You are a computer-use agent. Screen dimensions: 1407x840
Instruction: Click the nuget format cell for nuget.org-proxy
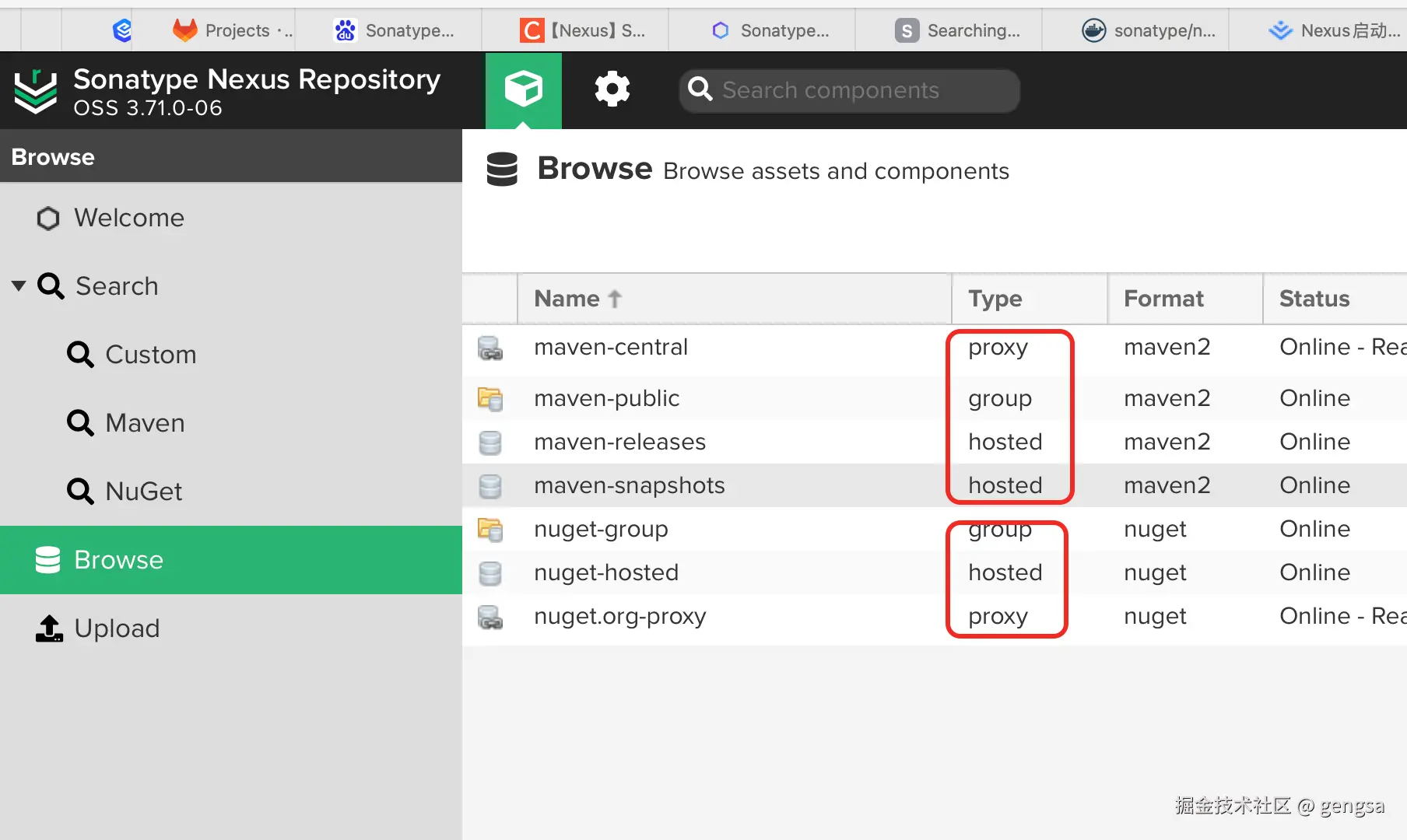pos(1156,617)
